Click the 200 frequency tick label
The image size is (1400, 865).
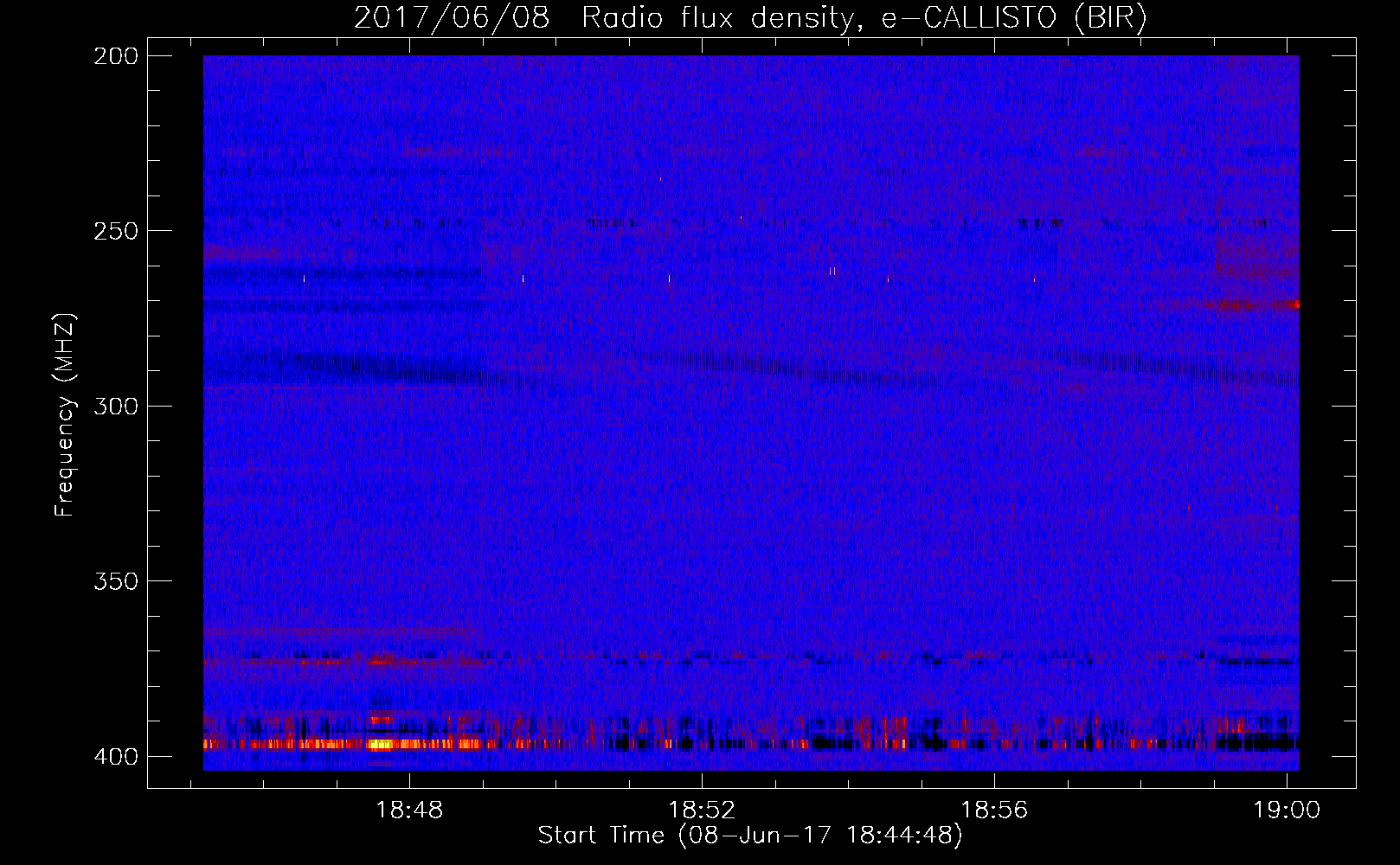point(116,56)
